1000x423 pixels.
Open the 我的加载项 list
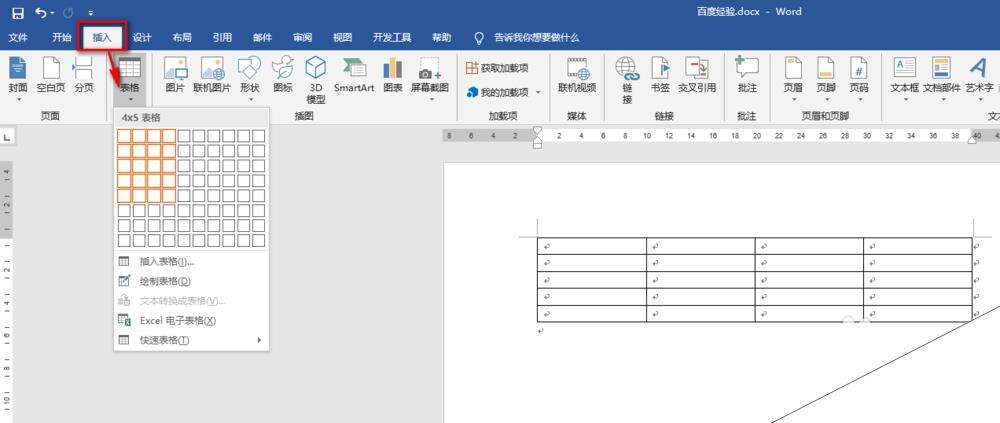coord(497,92)
